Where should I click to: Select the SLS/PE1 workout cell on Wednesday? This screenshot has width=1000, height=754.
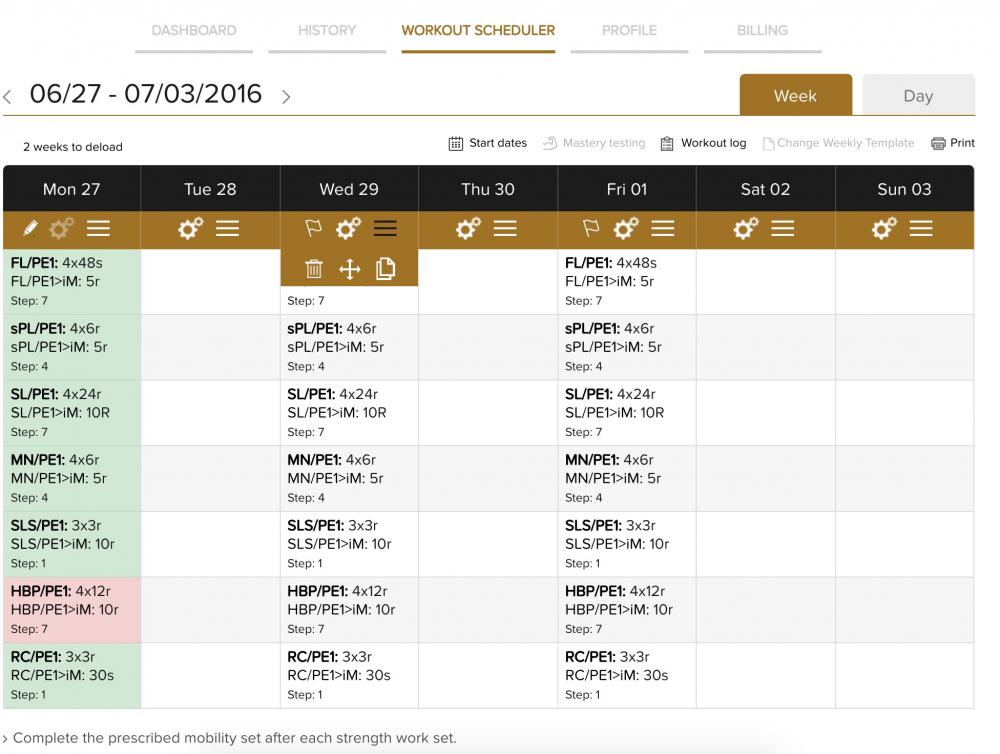tap(349, 544)
